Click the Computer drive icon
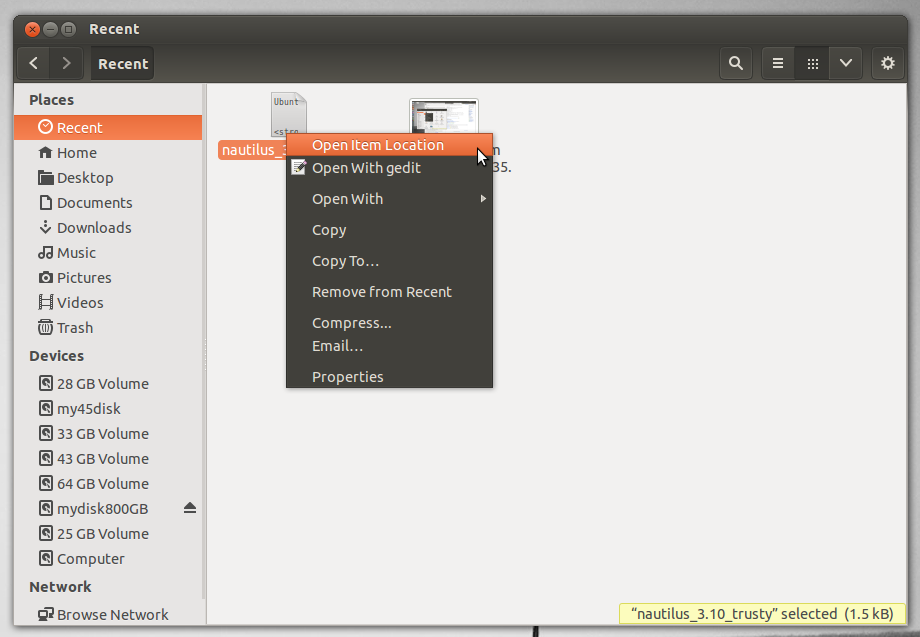 [46, 558]
